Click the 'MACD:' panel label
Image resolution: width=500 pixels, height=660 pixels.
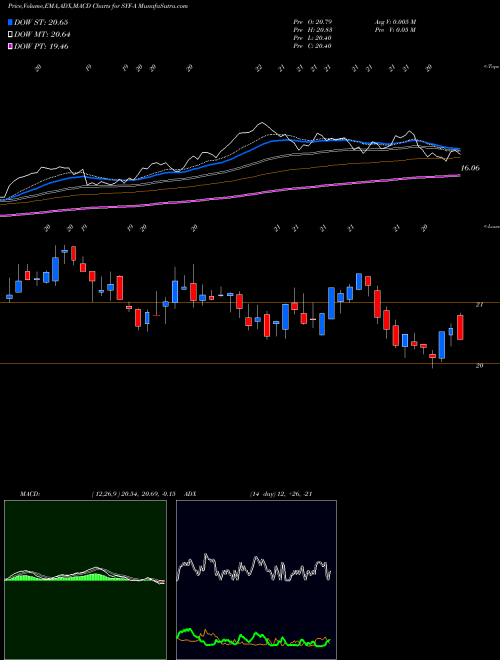[30, 494]
